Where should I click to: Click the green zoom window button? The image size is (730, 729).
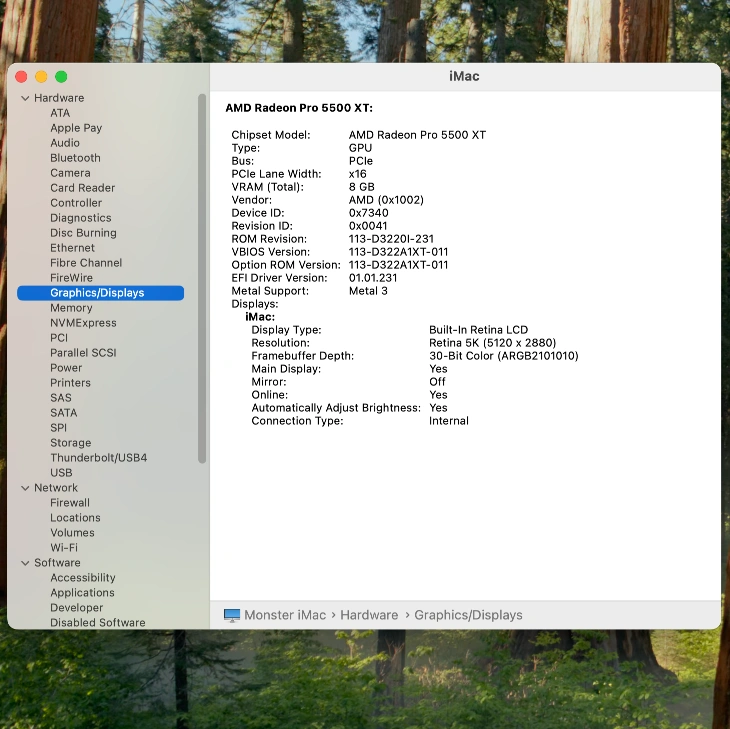pos(61,77)
